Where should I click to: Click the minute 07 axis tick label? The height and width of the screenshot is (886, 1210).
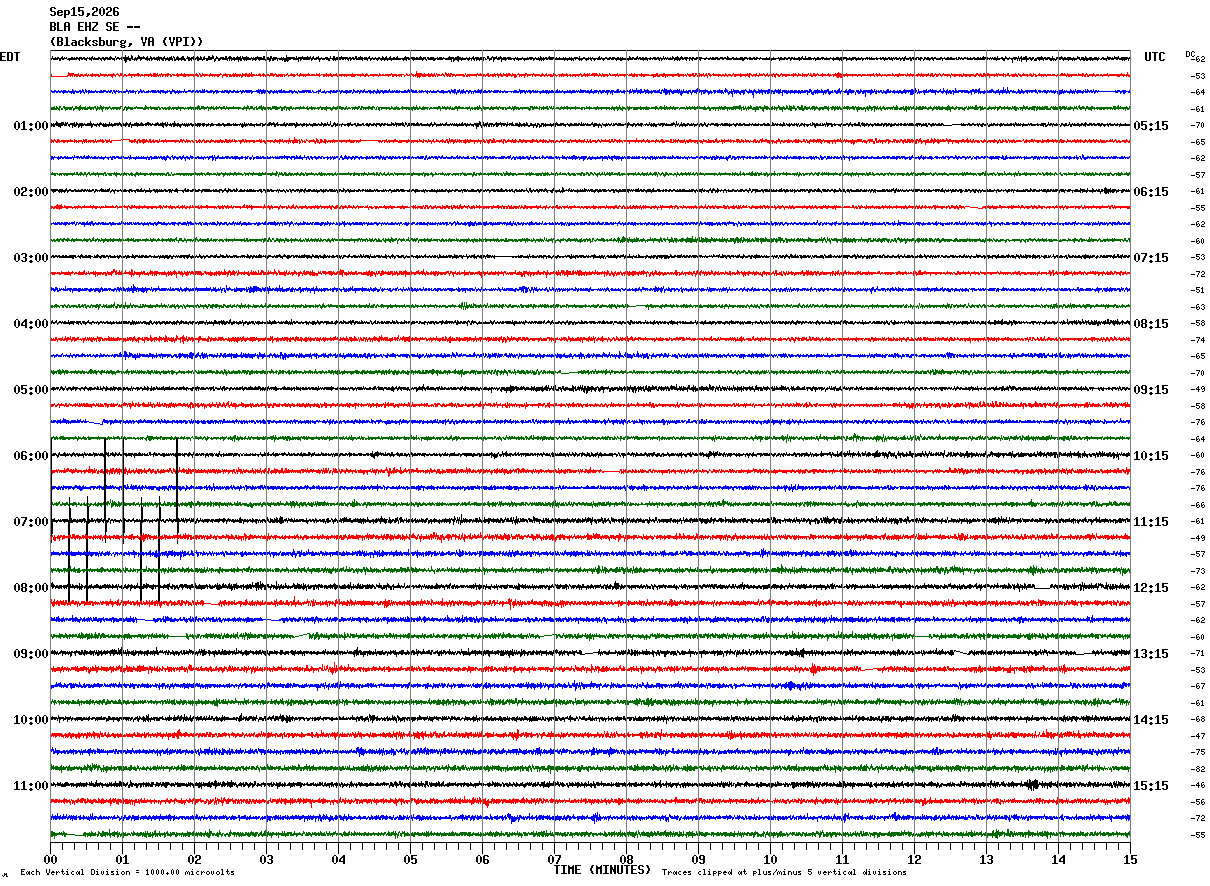[x=554, y=860]
